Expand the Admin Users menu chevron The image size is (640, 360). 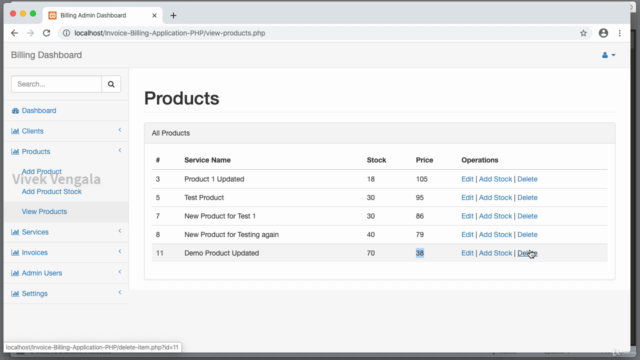[120, 271]
